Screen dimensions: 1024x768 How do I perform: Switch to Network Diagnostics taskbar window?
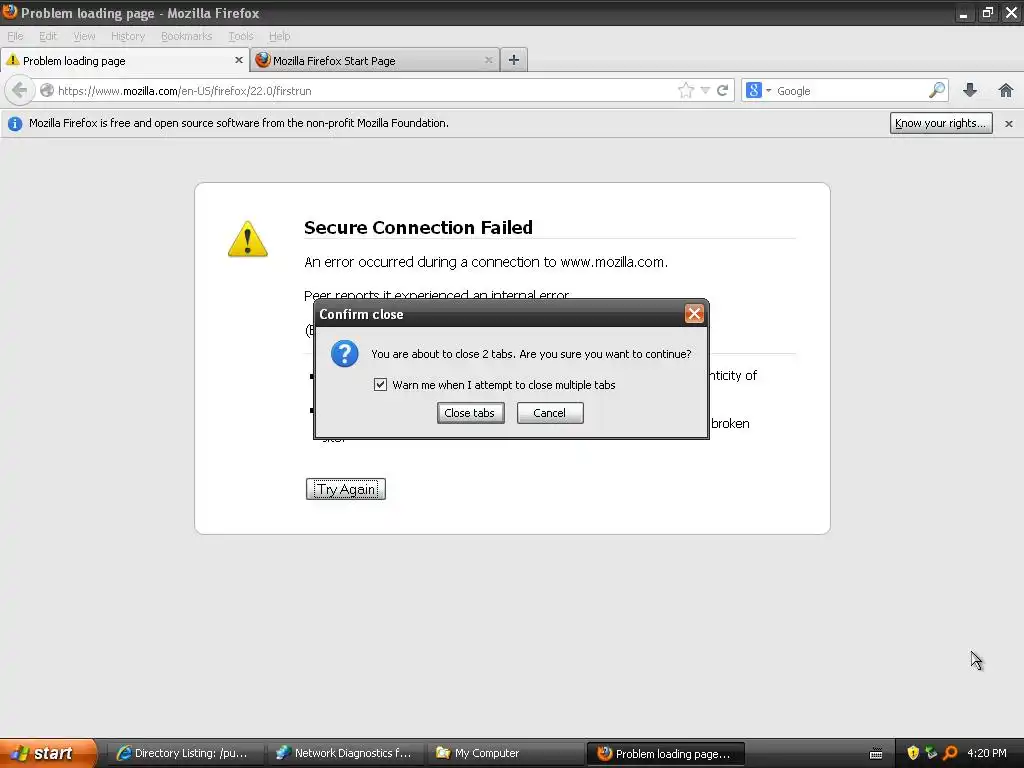(346, 753)
